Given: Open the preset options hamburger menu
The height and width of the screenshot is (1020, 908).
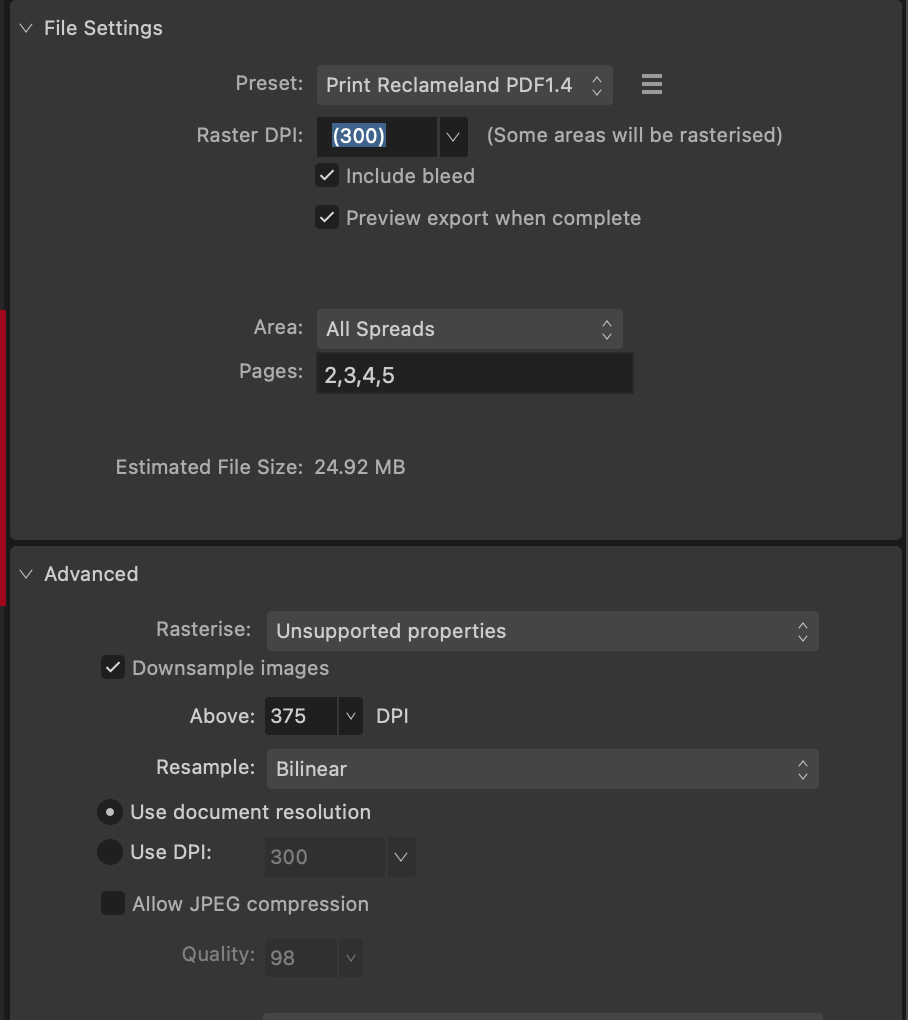Looking at the screenshot, I should coord(652,85).
